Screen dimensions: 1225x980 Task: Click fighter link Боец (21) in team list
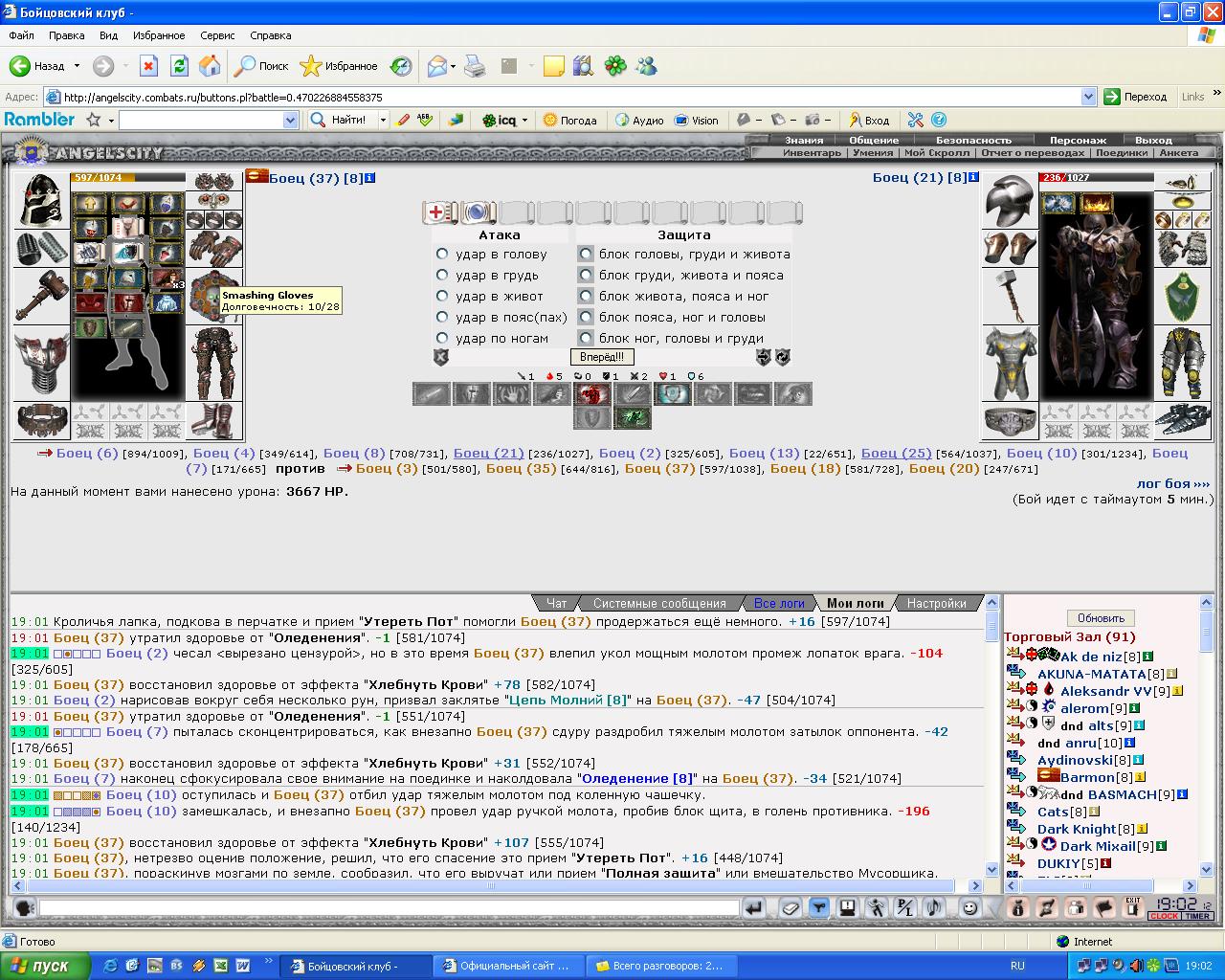(488, 453)
